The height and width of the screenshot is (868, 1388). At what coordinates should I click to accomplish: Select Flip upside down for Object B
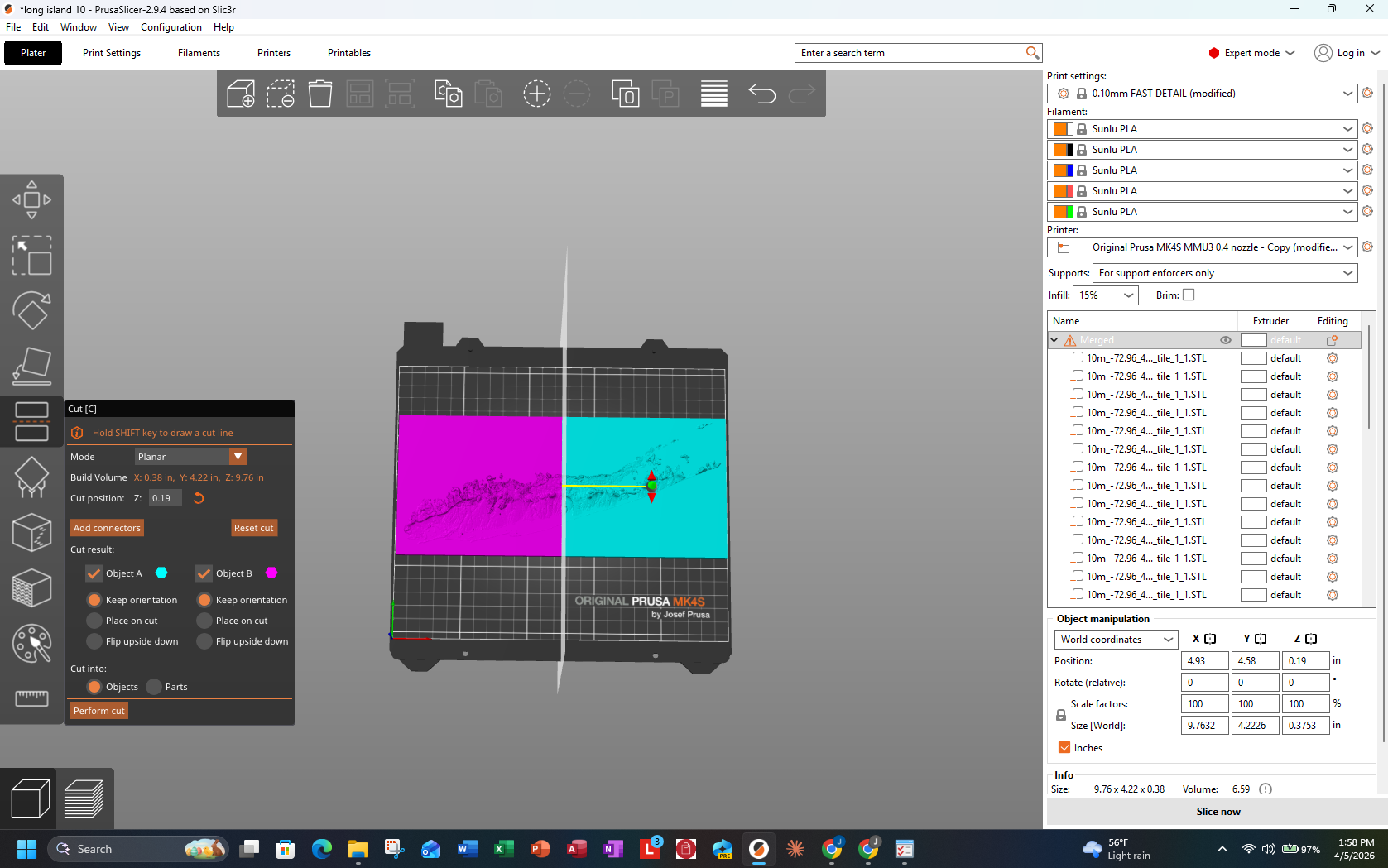pos(204,641)
